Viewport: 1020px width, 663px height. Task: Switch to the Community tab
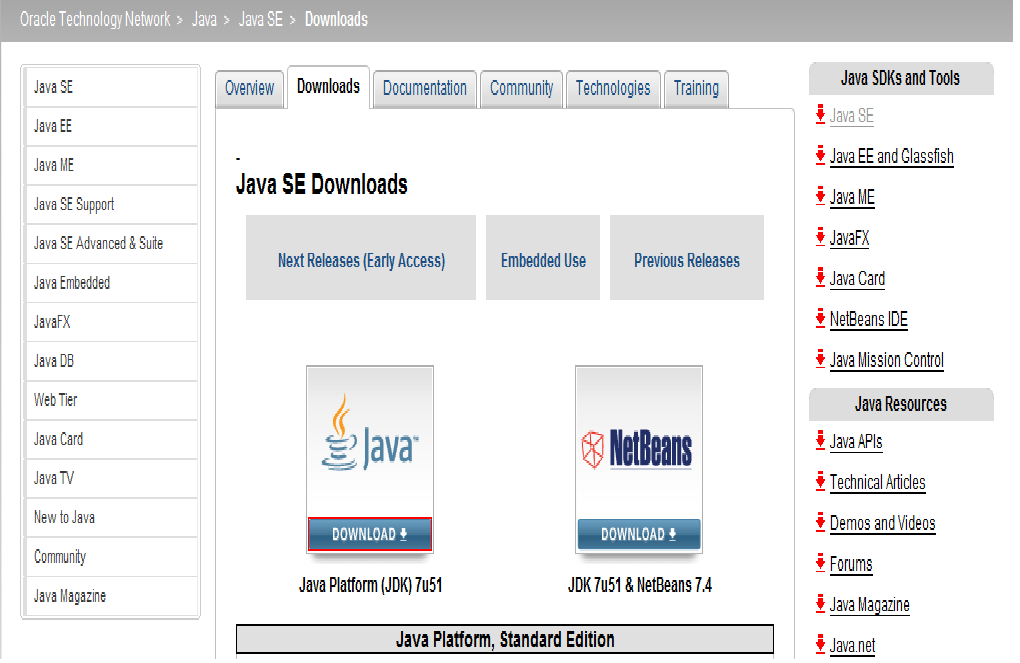pyautogui.click(x=522, y=89)
